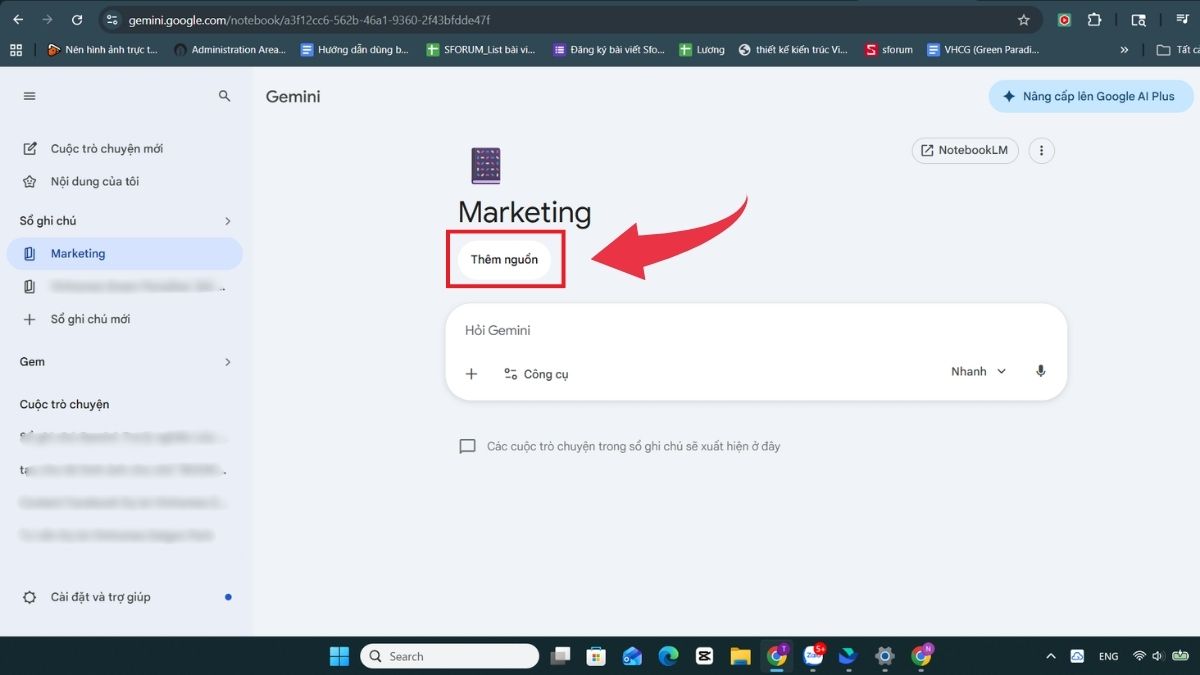Open Nén hình ảnh trực tuyến bookmark
The width and height of the screenshot is (1200, 675).
click(x=103, y=49)
